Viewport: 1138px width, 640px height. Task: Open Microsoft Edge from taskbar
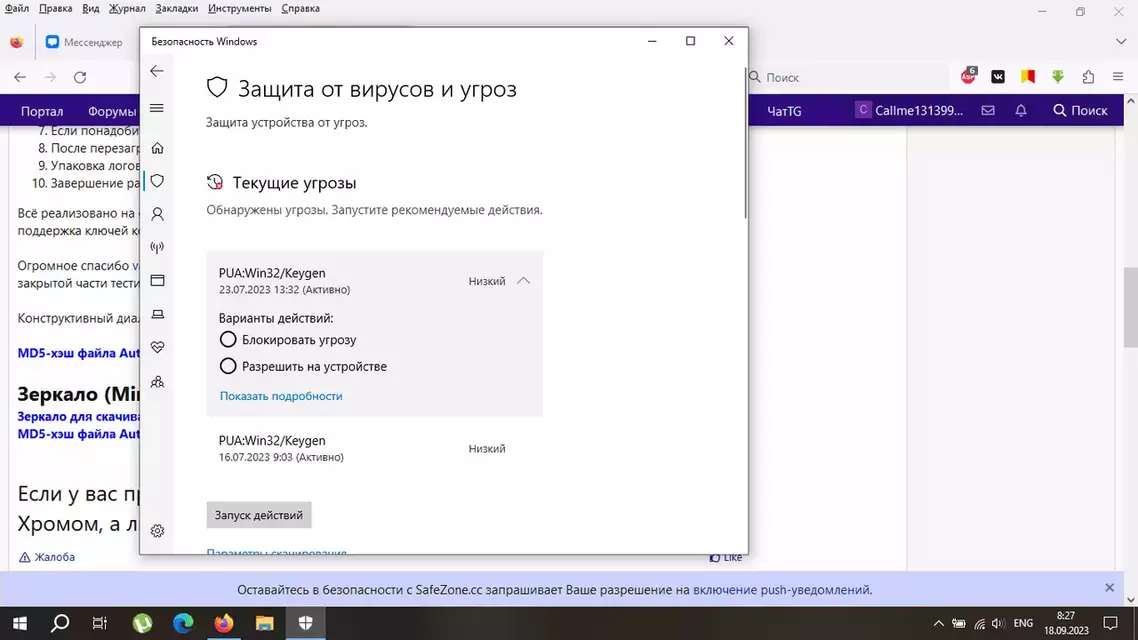coord(183,623)
